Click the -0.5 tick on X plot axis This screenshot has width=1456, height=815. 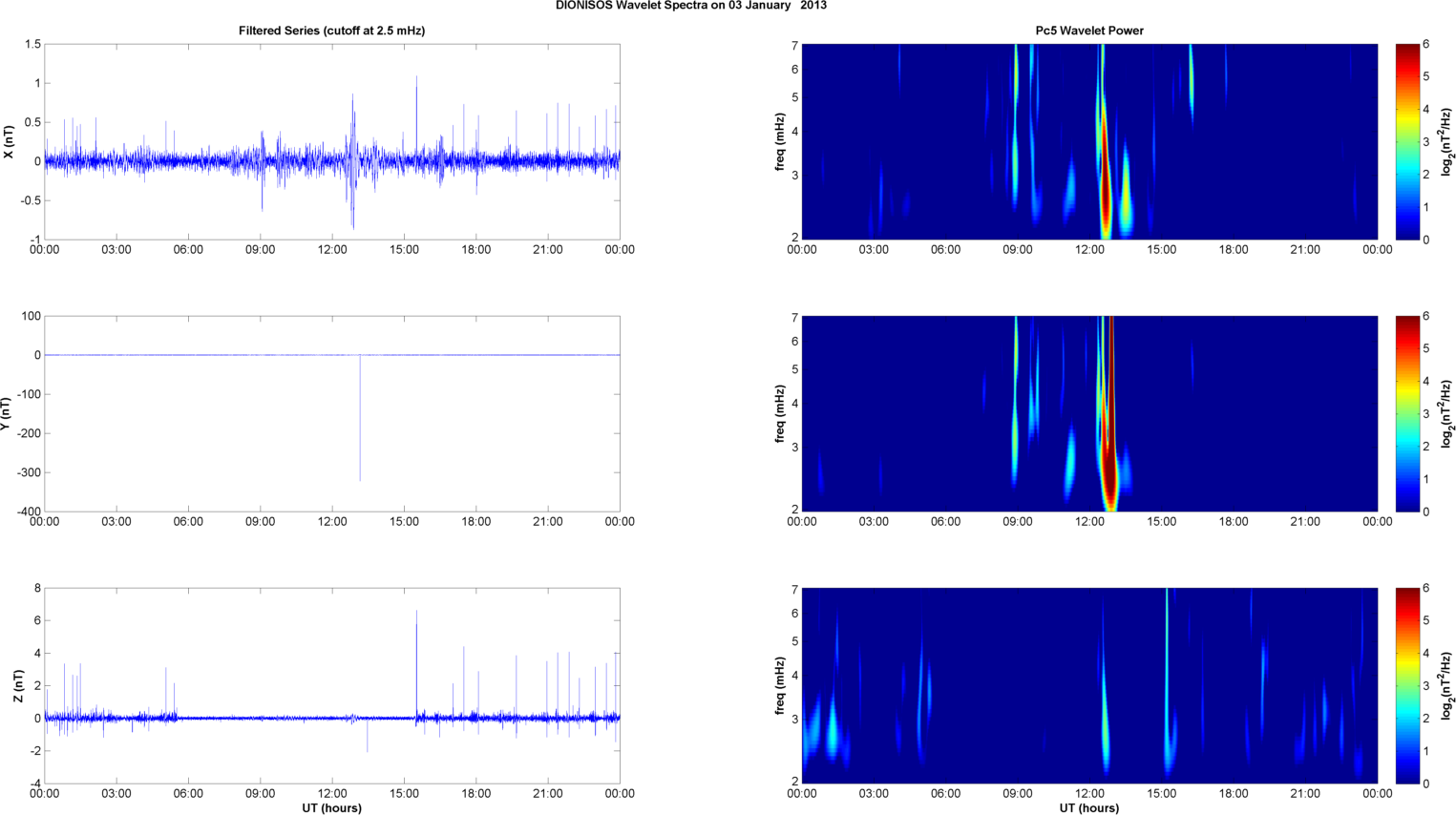29,200
